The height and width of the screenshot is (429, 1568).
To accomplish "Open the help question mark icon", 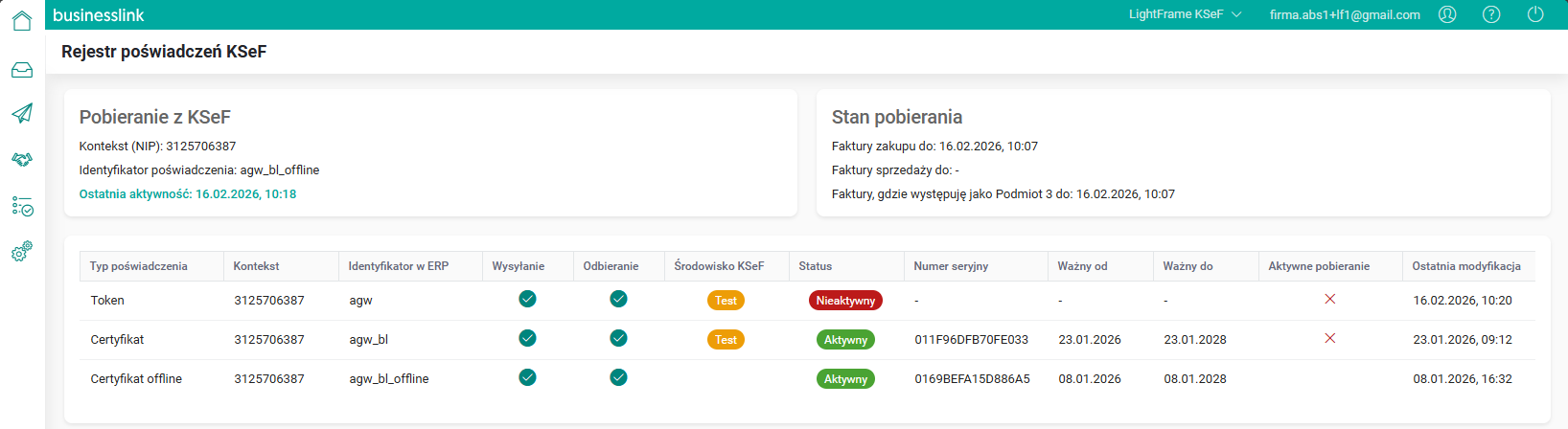I will point(1491,14).
